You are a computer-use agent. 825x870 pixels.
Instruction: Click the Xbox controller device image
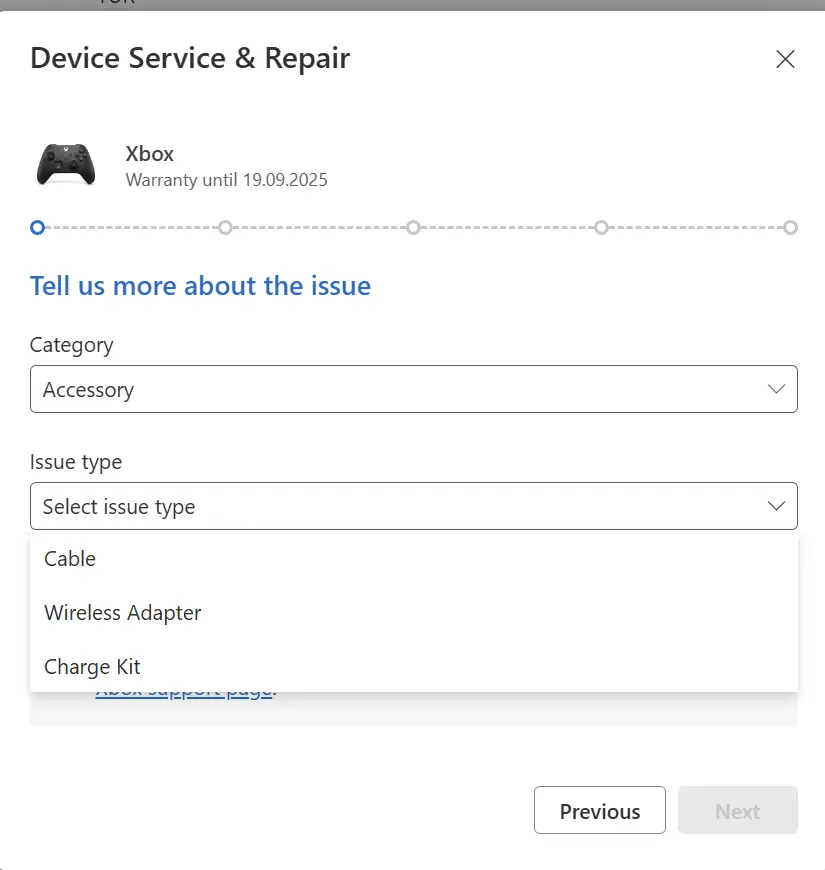point(66,164)
